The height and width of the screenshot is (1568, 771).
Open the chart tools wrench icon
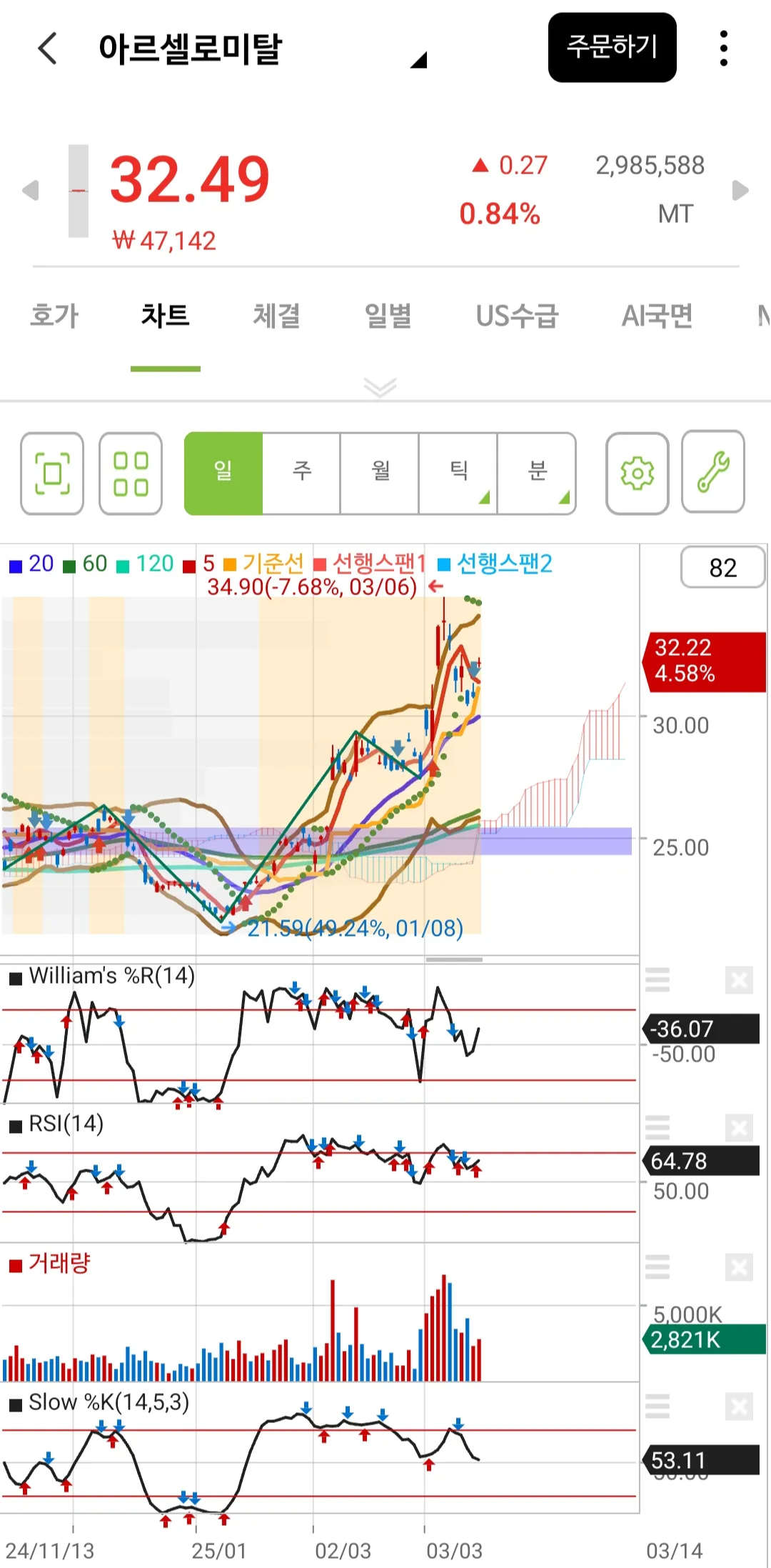point(713,471)
